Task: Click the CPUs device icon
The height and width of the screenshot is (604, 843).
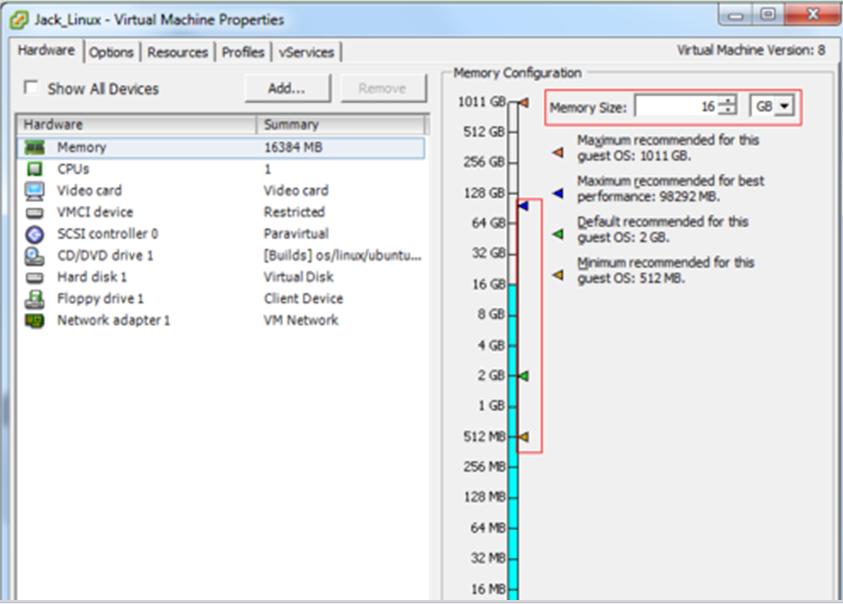Action: pos(34,169)
